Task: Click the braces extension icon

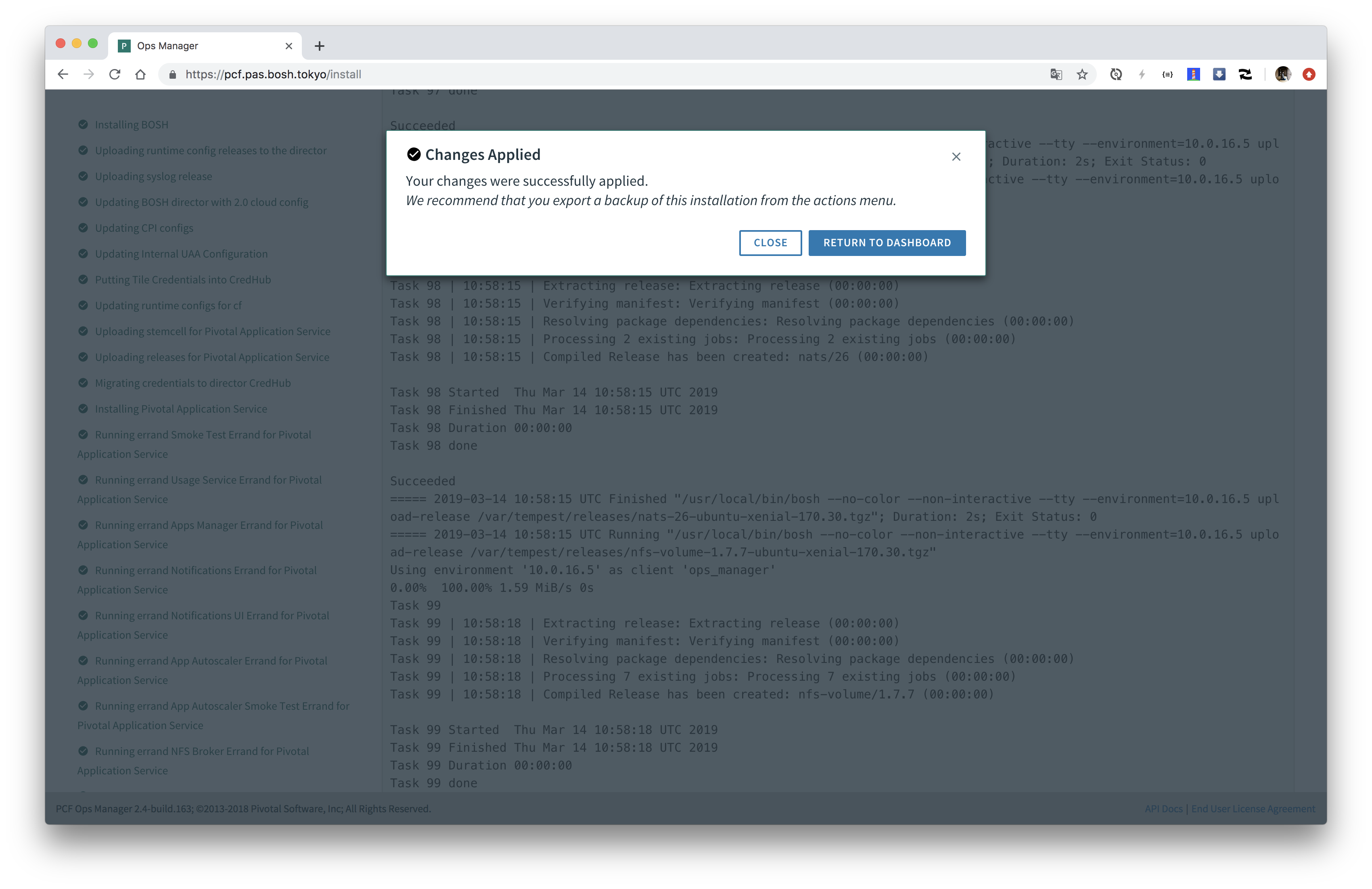Action: 1167,74
